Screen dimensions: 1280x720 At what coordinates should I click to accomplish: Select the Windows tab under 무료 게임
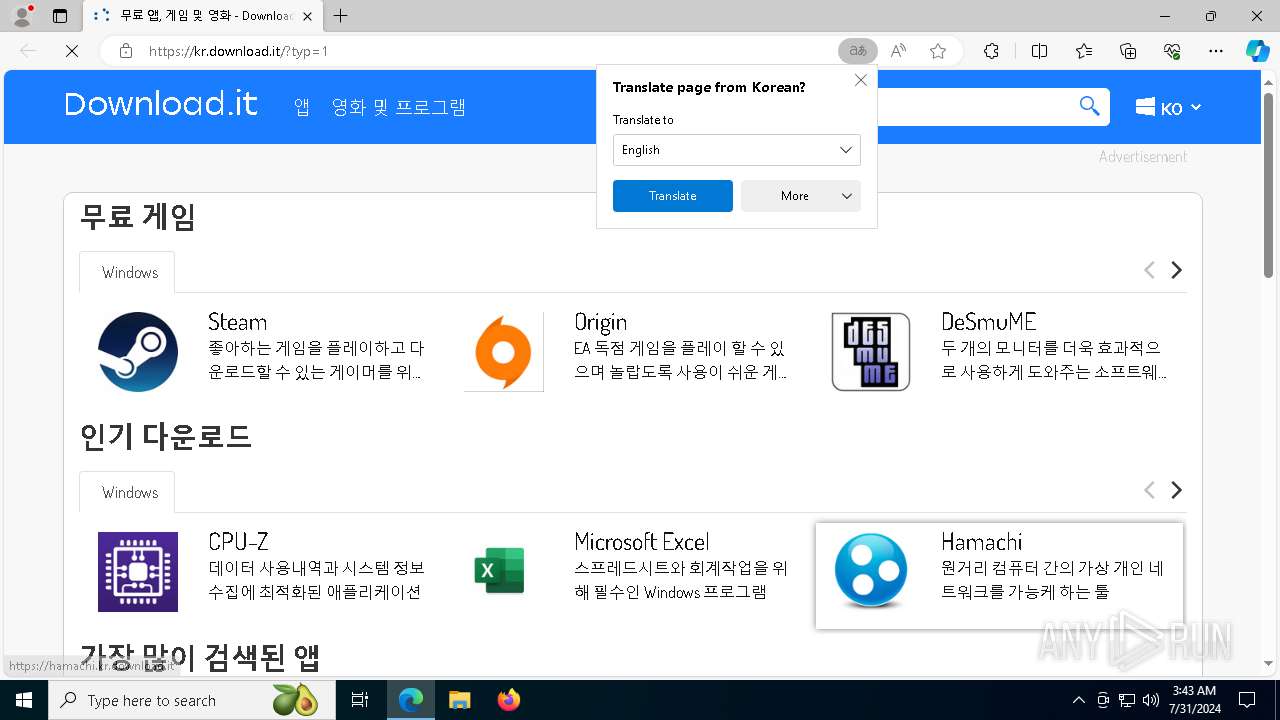tap(127, 272)
